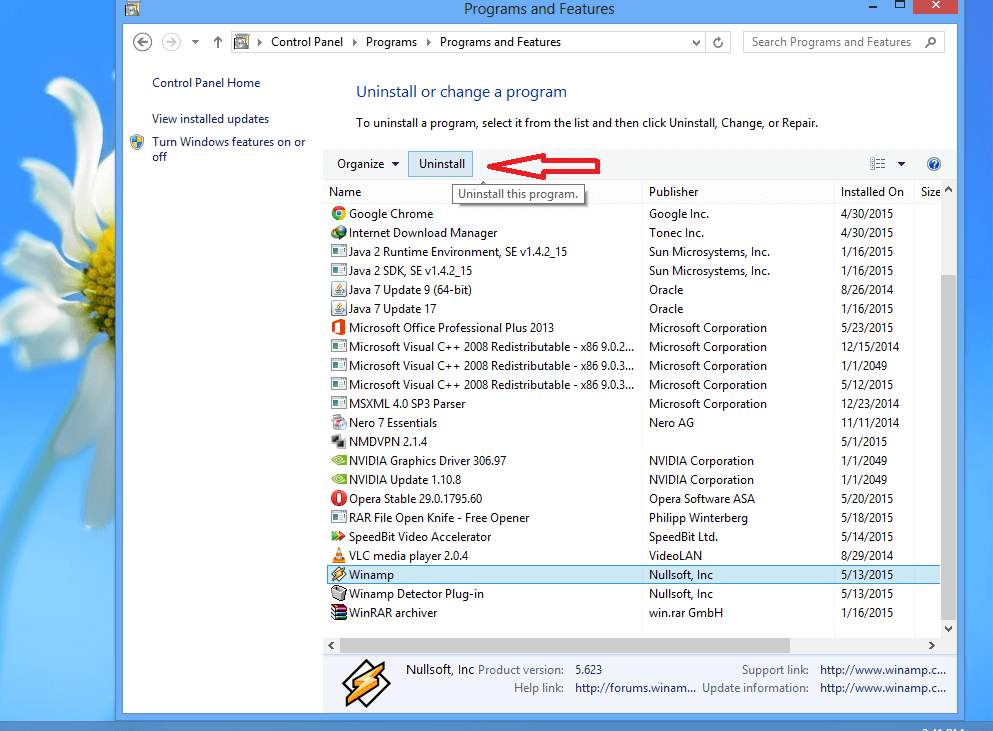Select Control Panel breadcrumb
This screenshot has height=731, width=993.
click(x=307, y=42)
